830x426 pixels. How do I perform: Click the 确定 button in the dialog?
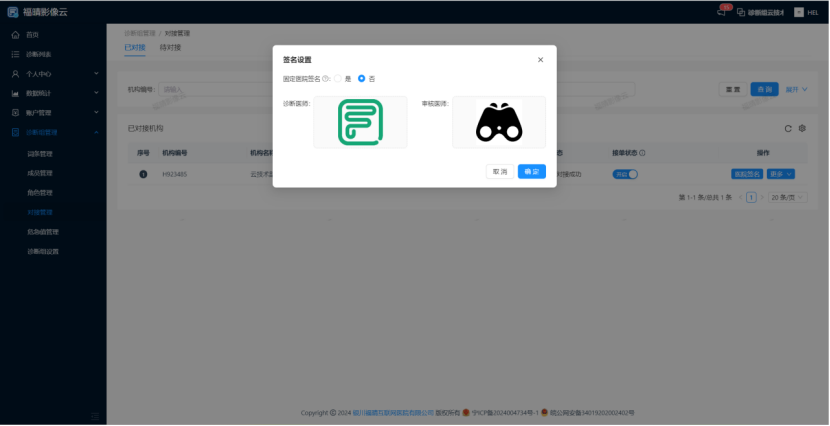click(531, 172)
